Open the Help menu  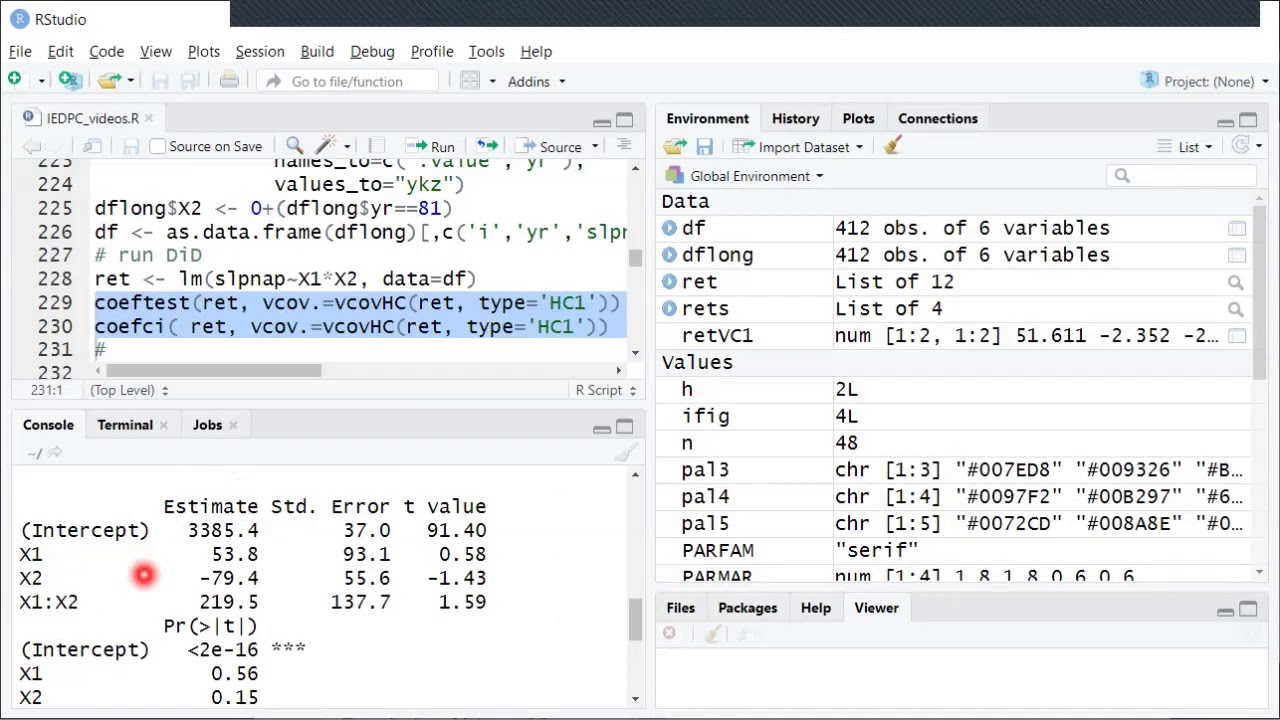pos(536,51)
